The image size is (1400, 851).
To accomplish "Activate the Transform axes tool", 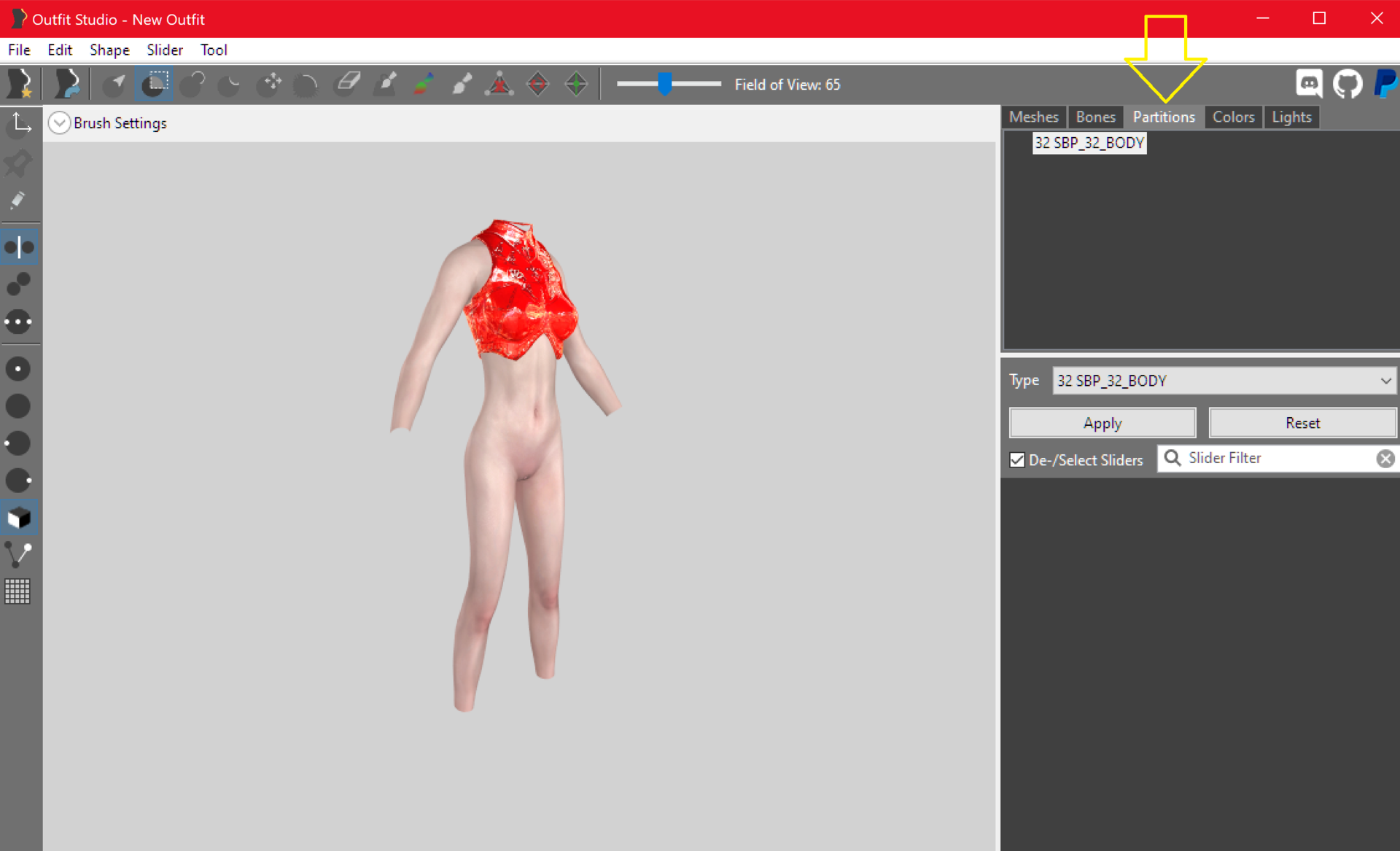I will point(19,125).
